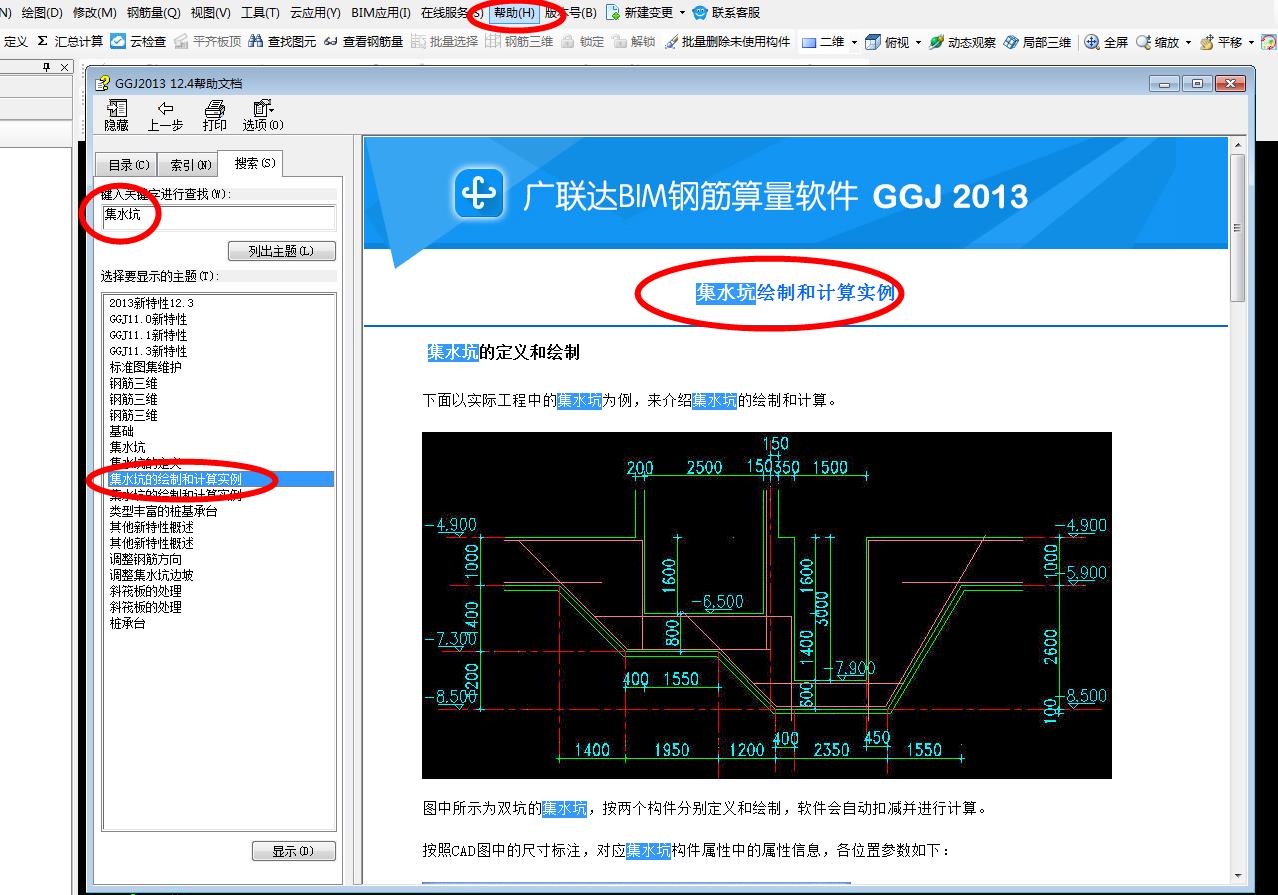Select topic 桩承台
Viewport: 1278px width, 895px height.
pos(127,623)
